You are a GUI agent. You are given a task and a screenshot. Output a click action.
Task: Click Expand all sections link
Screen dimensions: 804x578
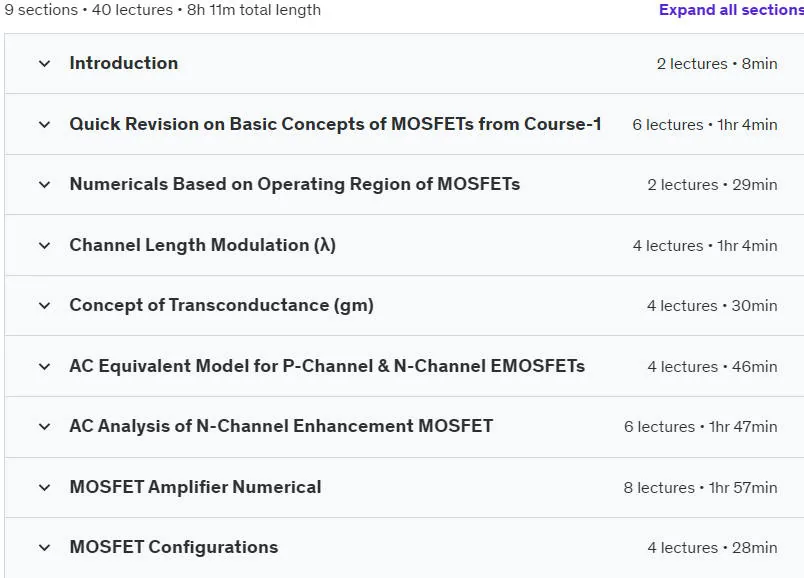(x=731, y=10)
